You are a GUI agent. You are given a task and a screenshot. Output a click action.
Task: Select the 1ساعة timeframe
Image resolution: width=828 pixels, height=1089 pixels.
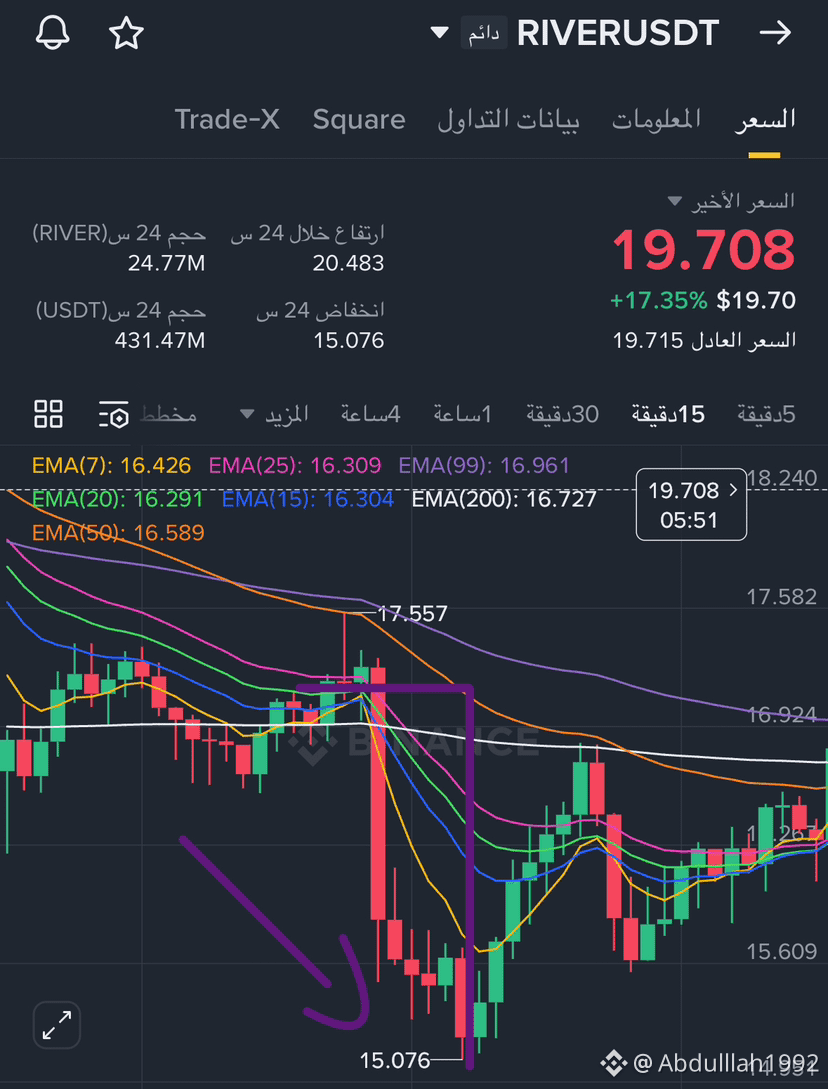pyautogui.click(x=463, y=415)
